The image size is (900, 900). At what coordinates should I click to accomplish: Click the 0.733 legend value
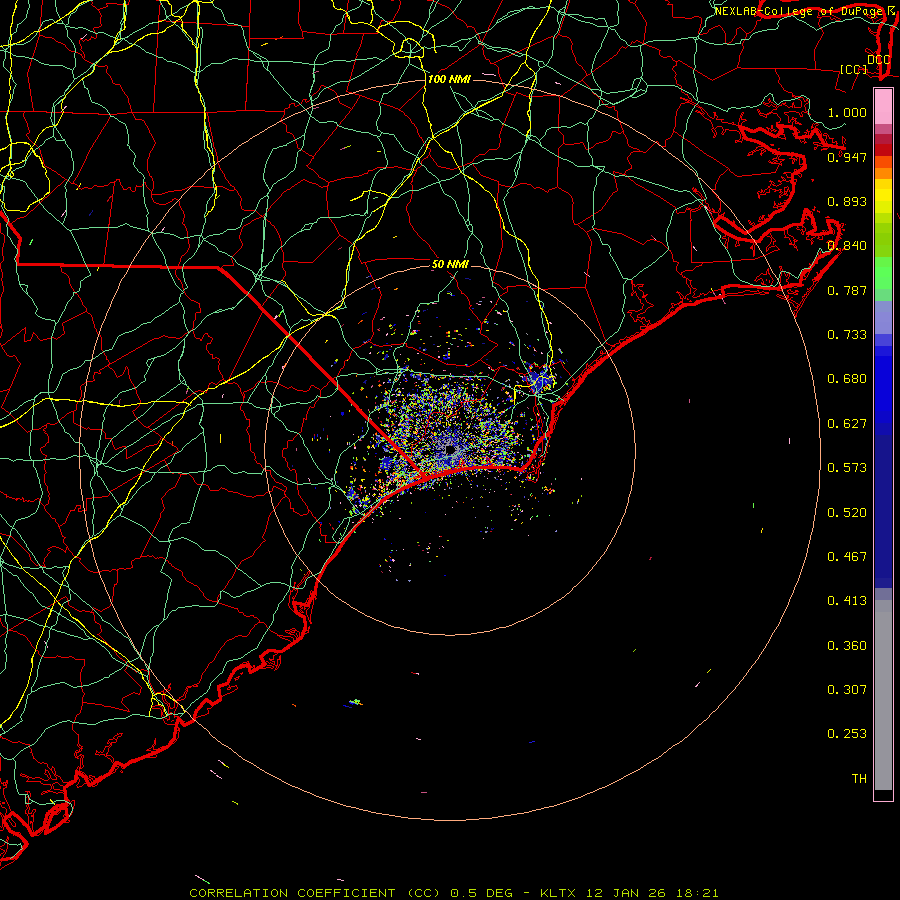[847, 335]
